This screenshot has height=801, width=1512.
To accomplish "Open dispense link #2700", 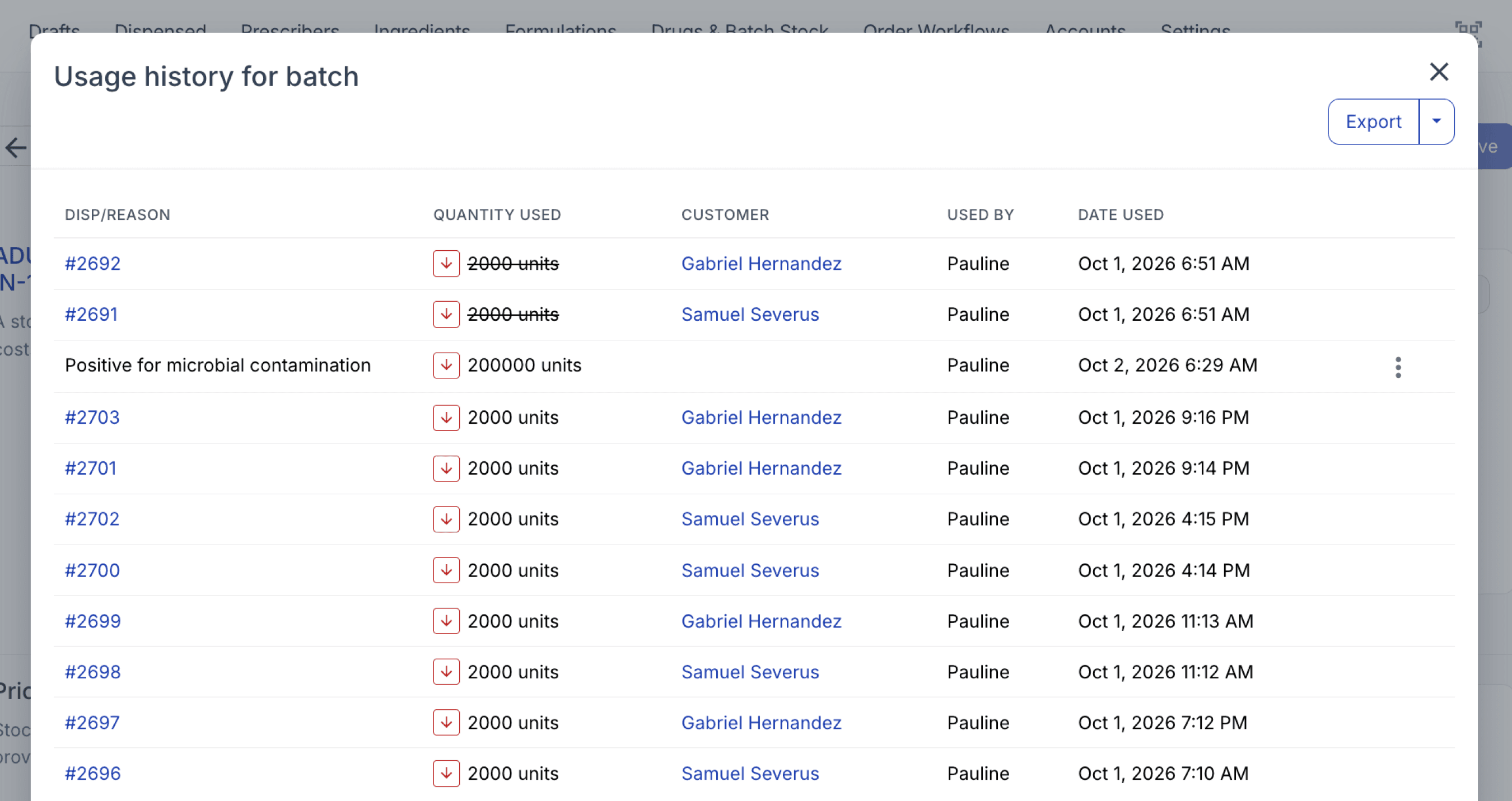I will 92,570.
